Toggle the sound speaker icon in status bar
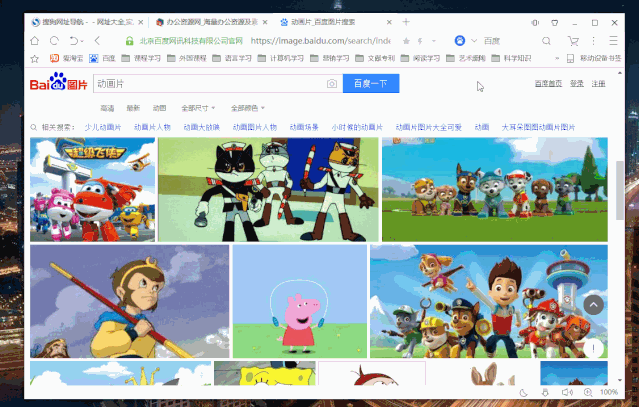The height and width of the screenshot is (407, 639). pyautogui.click(x=566, y=392)
